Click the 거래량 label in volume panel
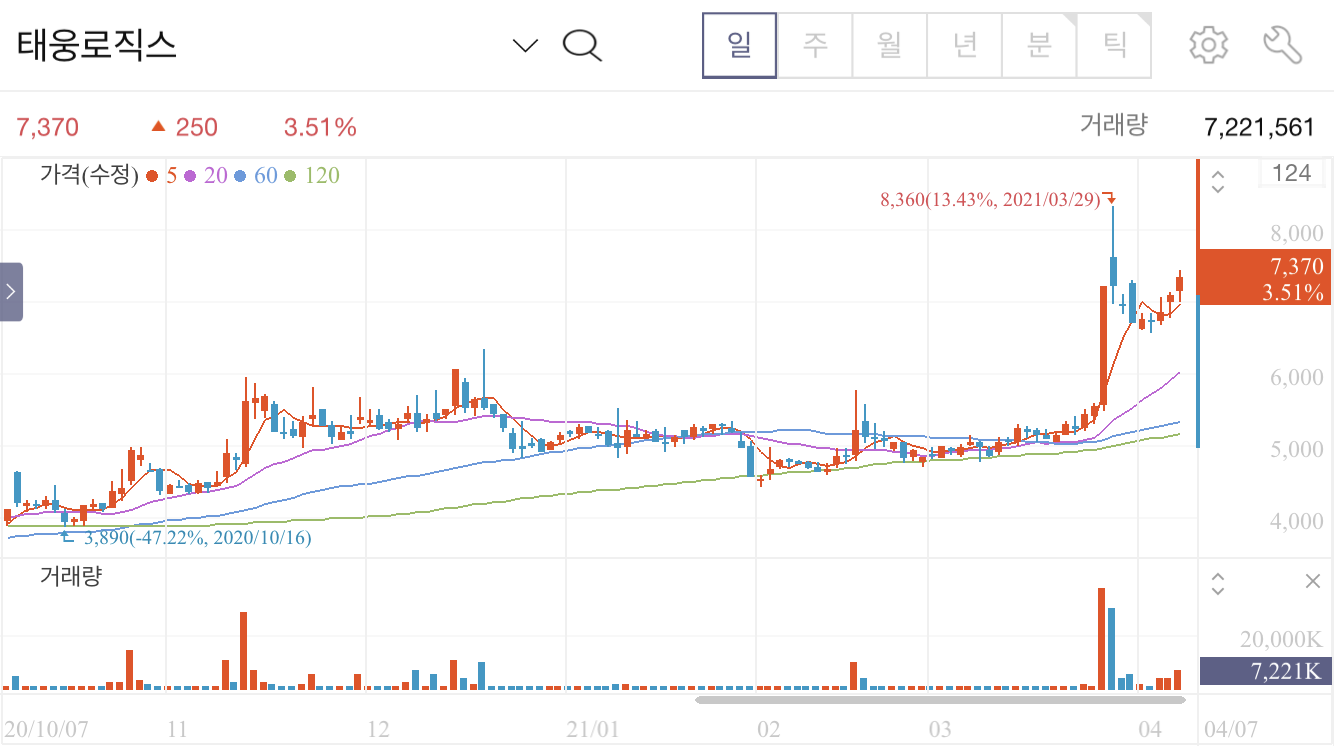Viewport: 1334px width, 750px height. coord(70,576)
